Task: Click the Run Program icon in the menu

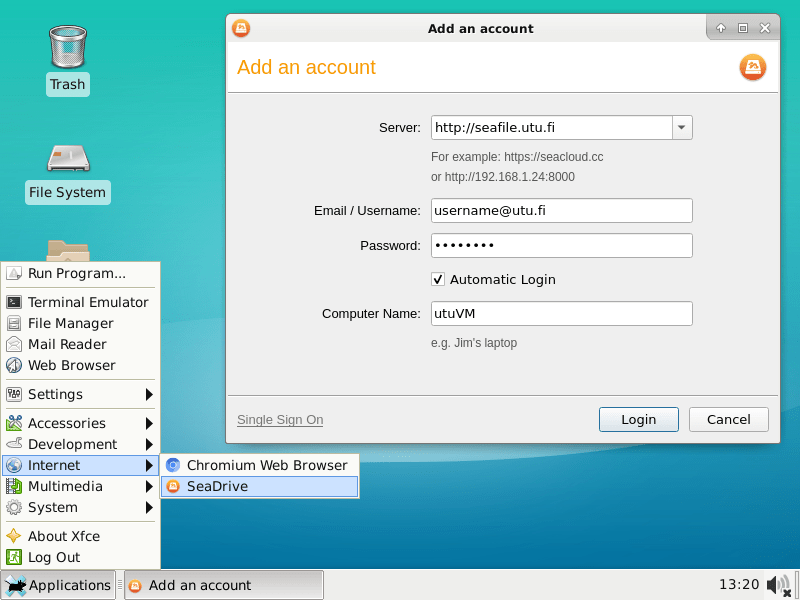Action: coord(14,273)
